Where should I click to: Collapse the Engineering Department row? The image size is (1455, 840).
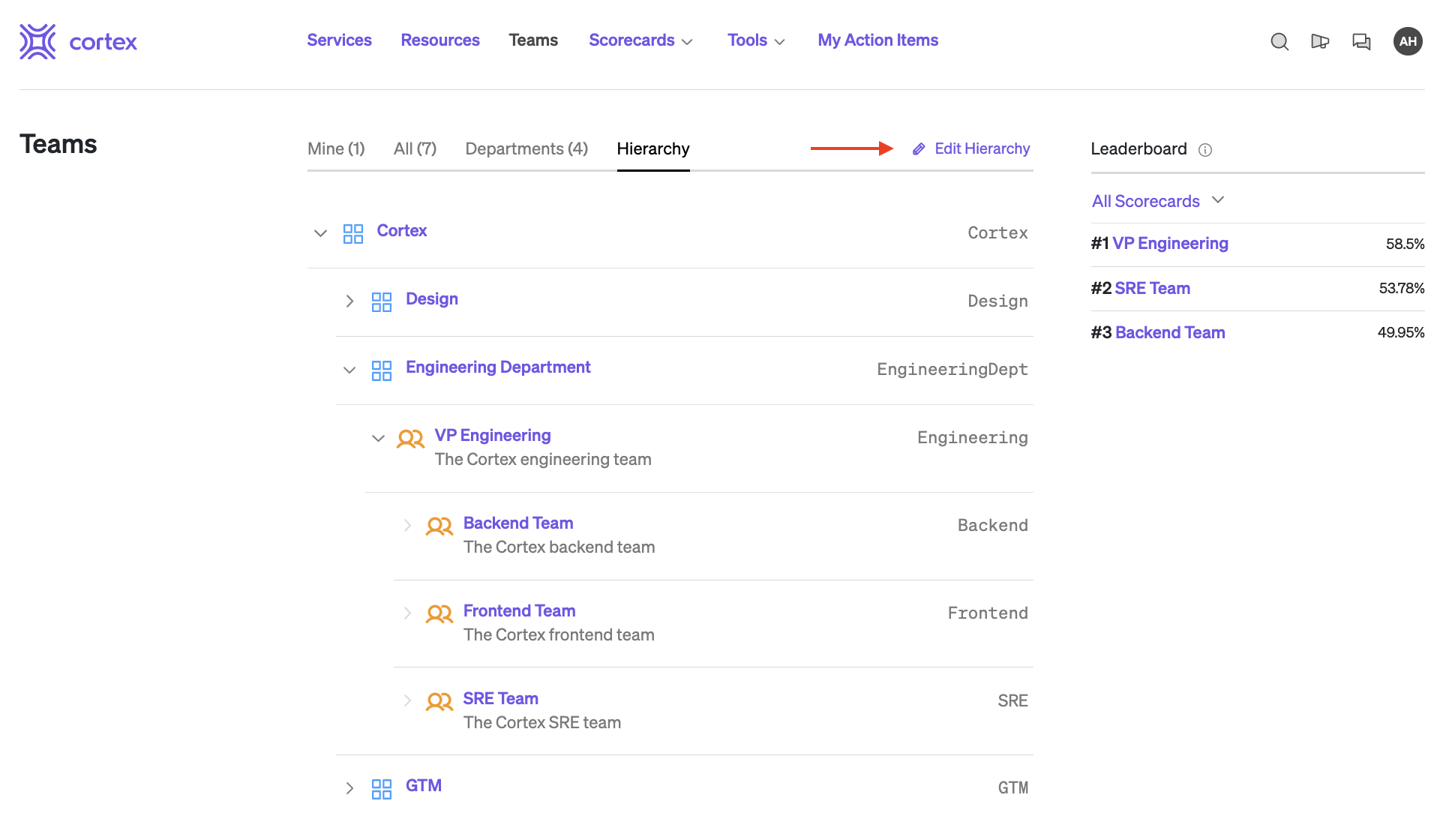(349, 370)
